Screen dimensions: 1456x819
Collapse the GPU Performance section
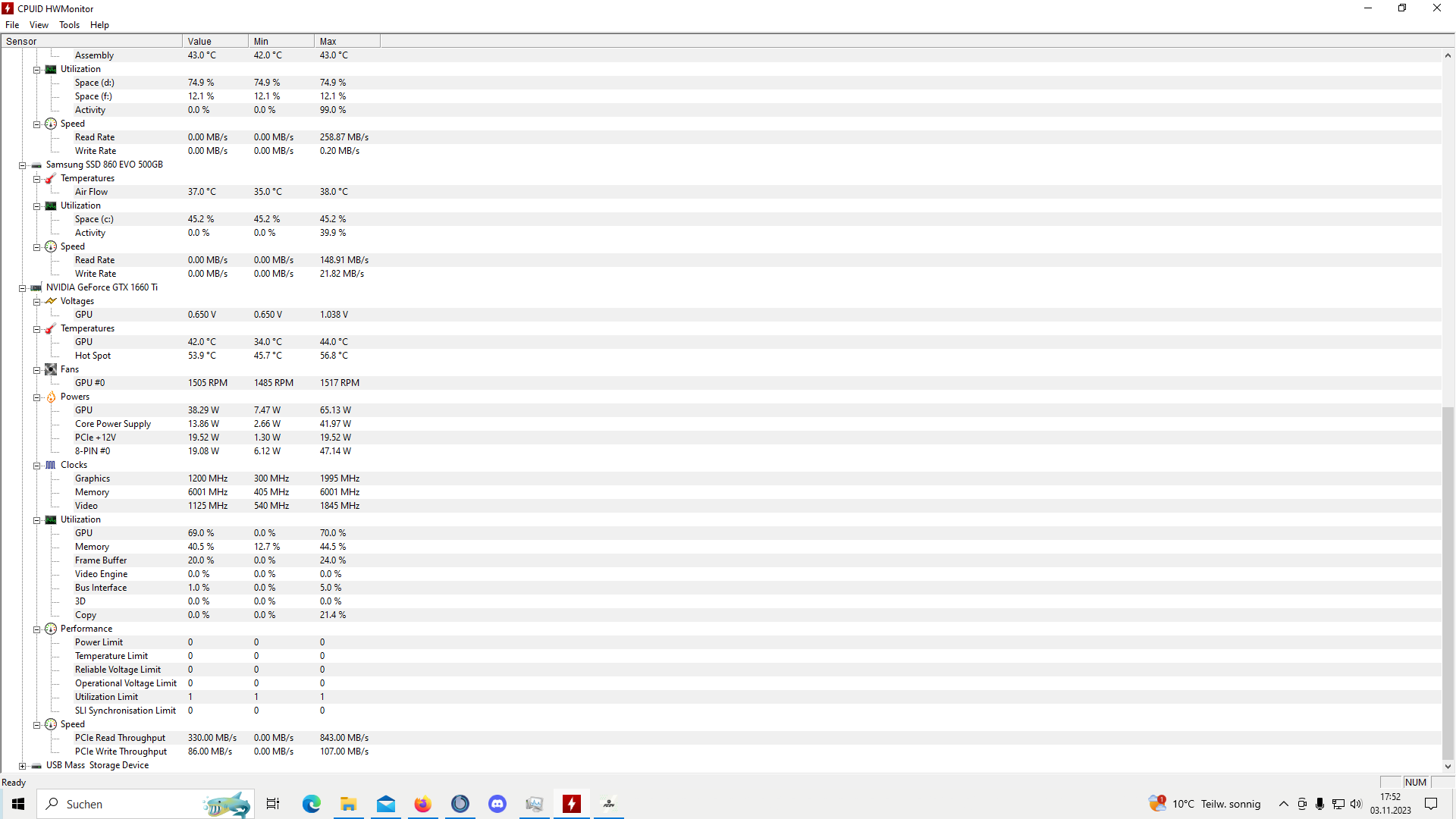36,629
